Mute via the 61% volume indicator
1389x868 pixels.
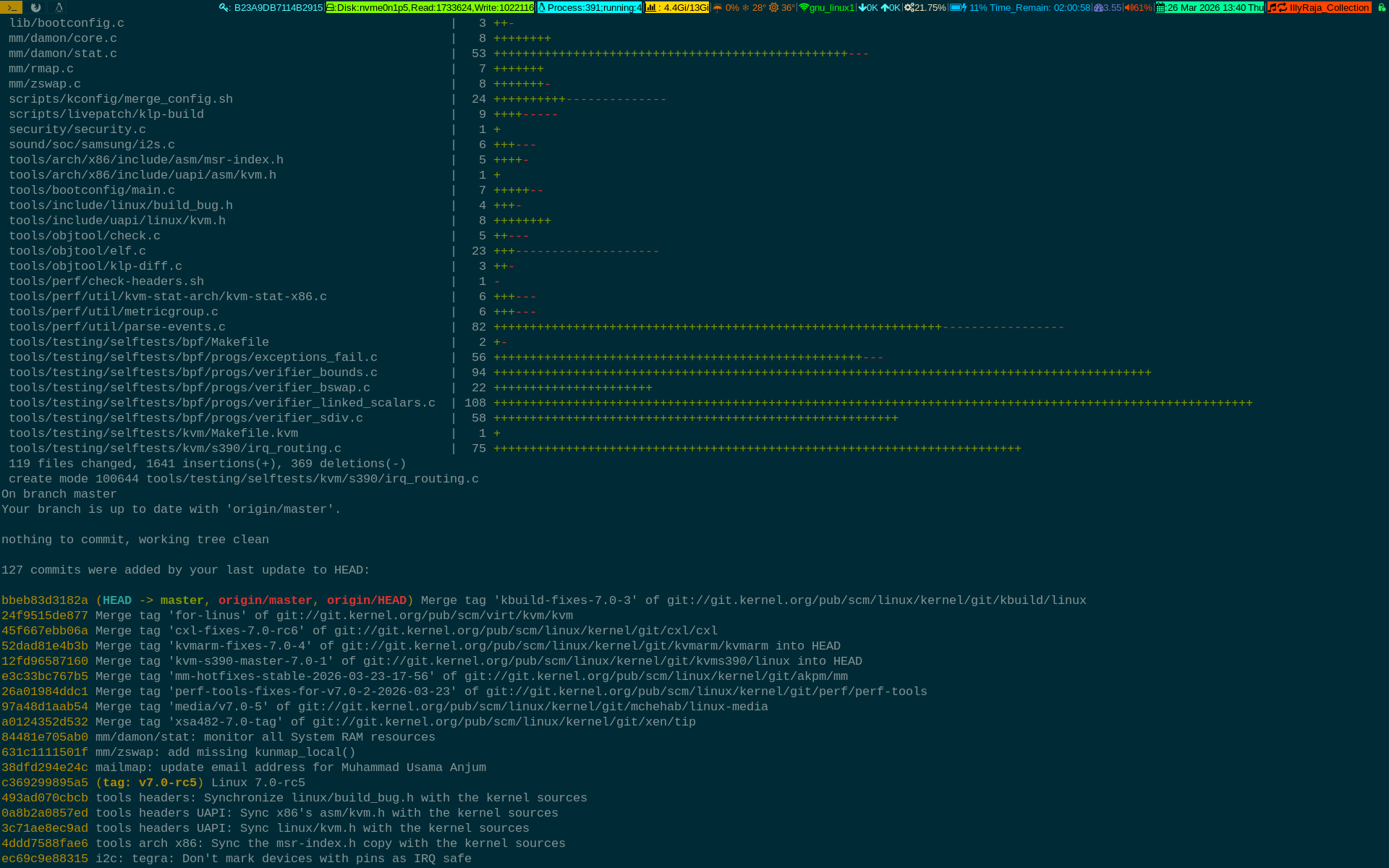[x=1138, y=7]
